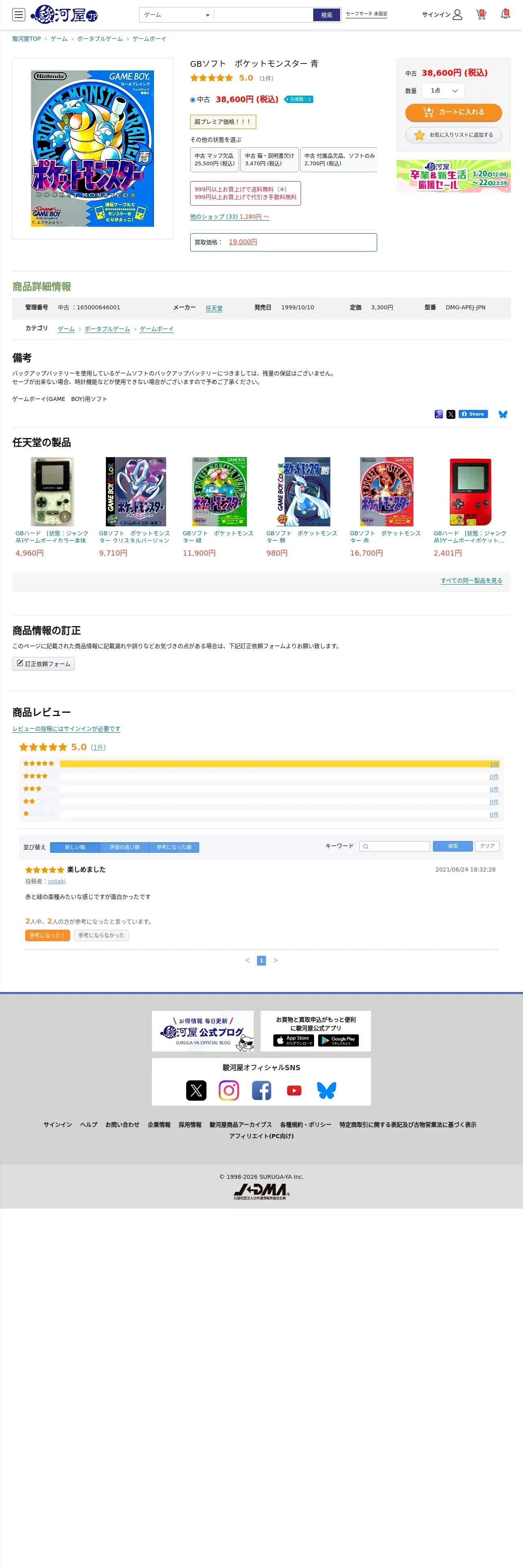Screen dimensions: 523x1568
Task: Open the ゲーム category dropdown in search
Action: pos(176,15)
